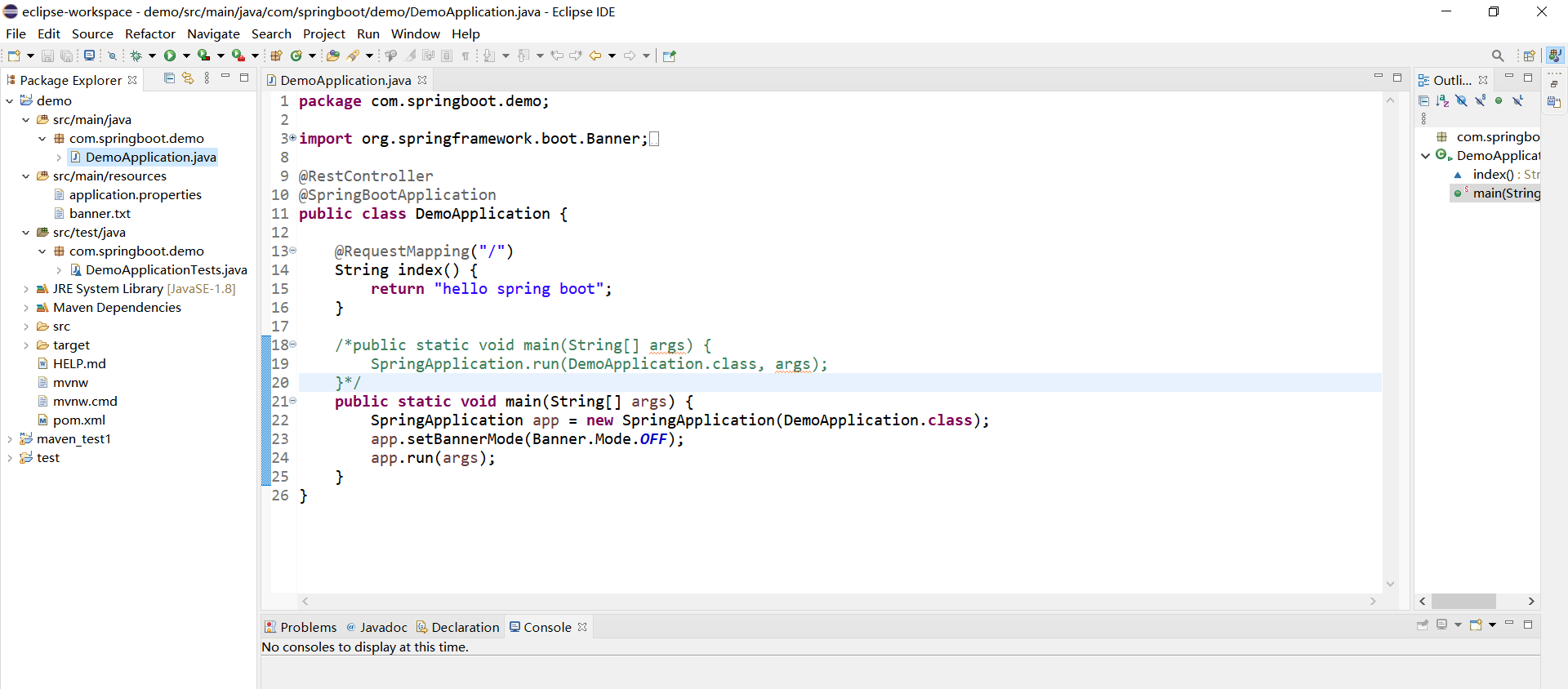Expand folded imports on line 3
The width and height of the screenshot is (1568, 689).
coord(292,138)
